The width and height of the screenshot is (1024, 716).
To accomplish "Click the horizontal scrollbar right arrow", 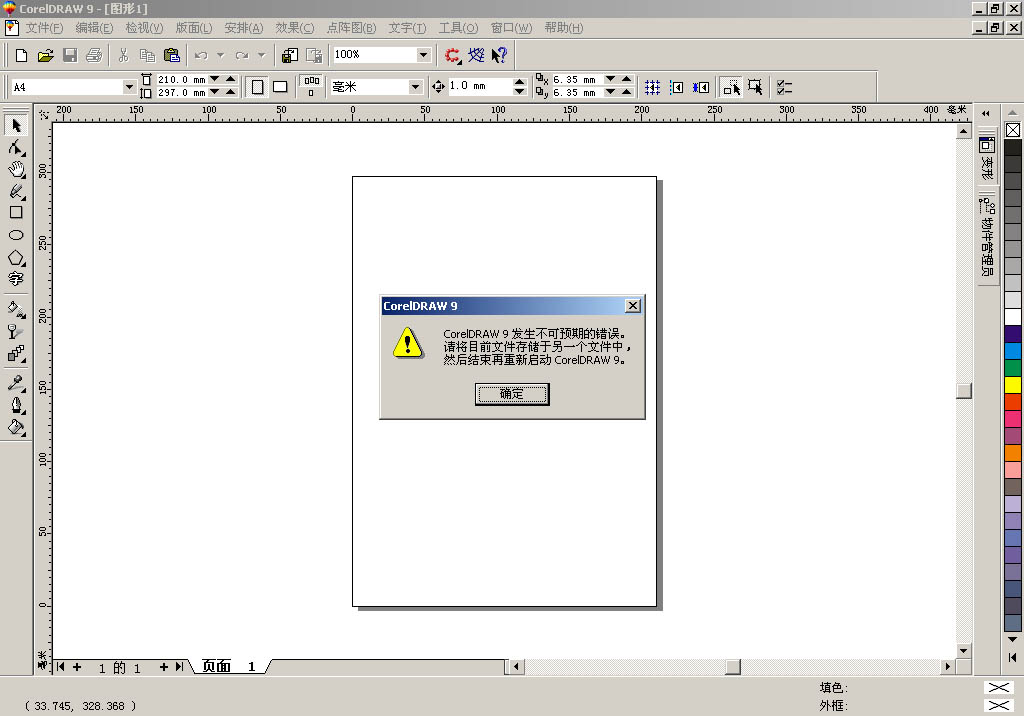I will [x=948, y=666].
